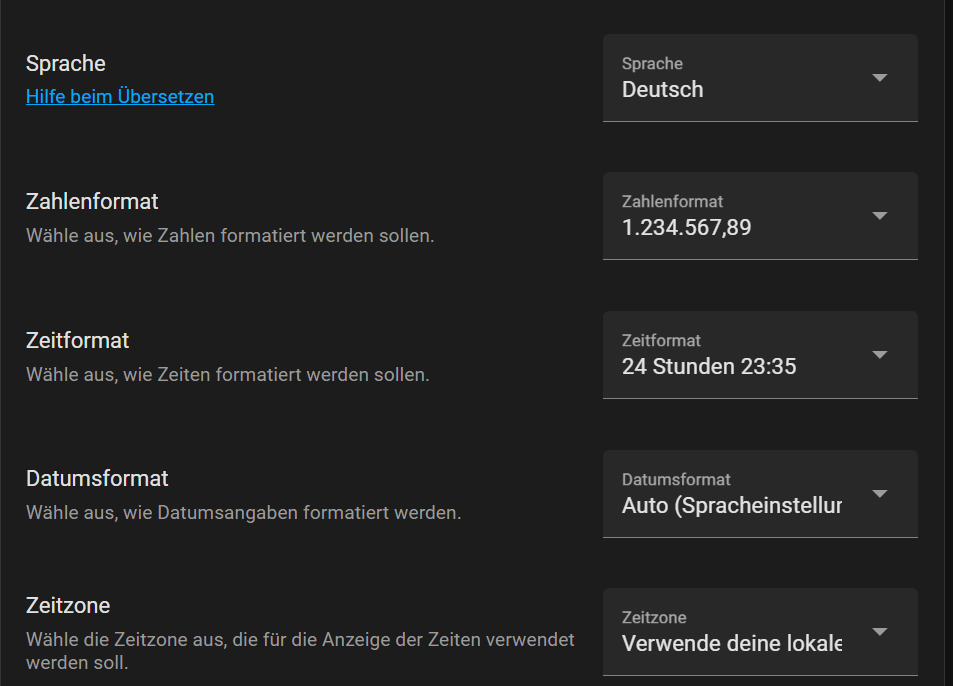Open the Sprache dropdown showing Deutsch
The height and width of the screenshot is (686, 953).
(x=740, y=78)
